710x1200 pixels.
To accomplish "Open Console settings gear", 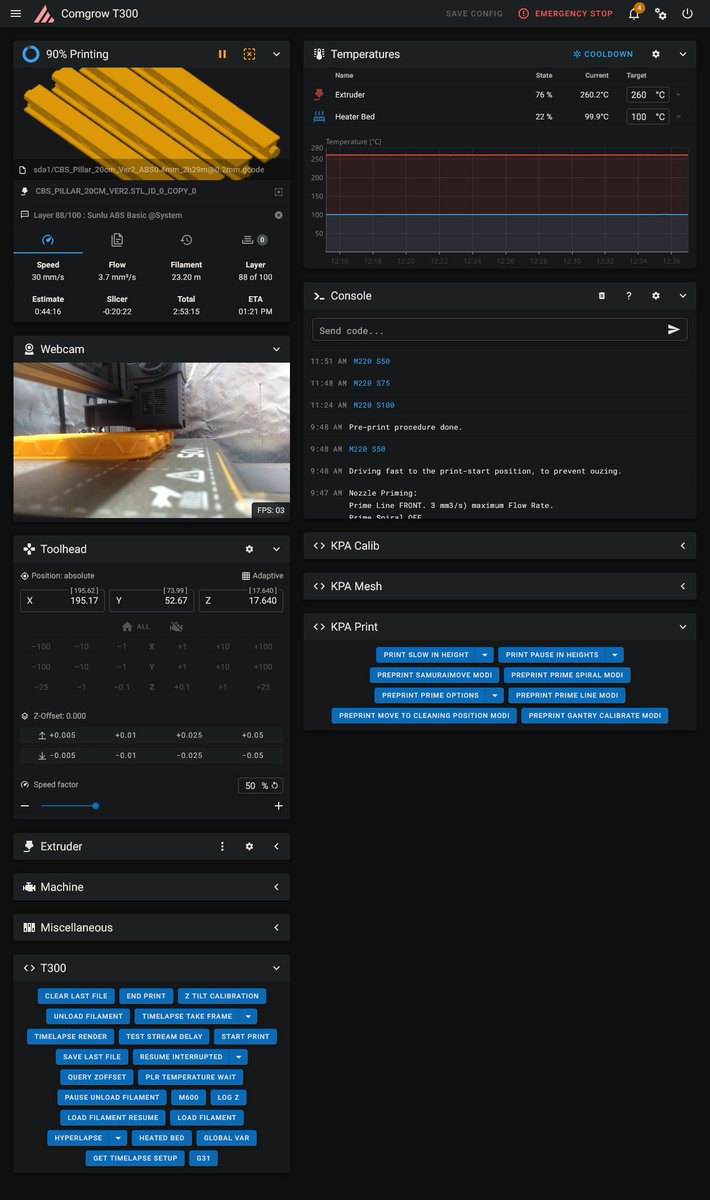I will [656, 296].
